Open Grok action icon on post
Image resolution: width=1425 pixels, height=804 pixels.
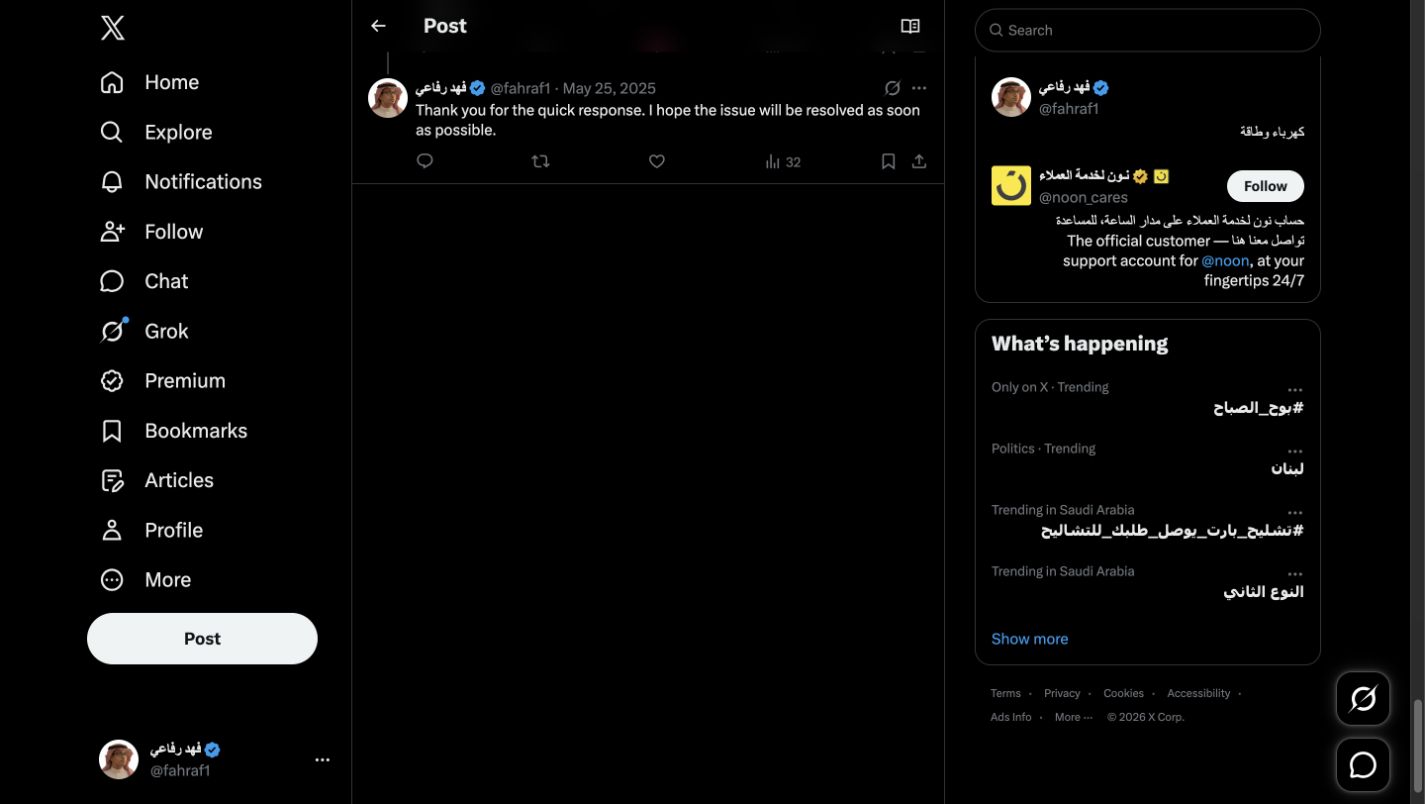tap(893, 88)
